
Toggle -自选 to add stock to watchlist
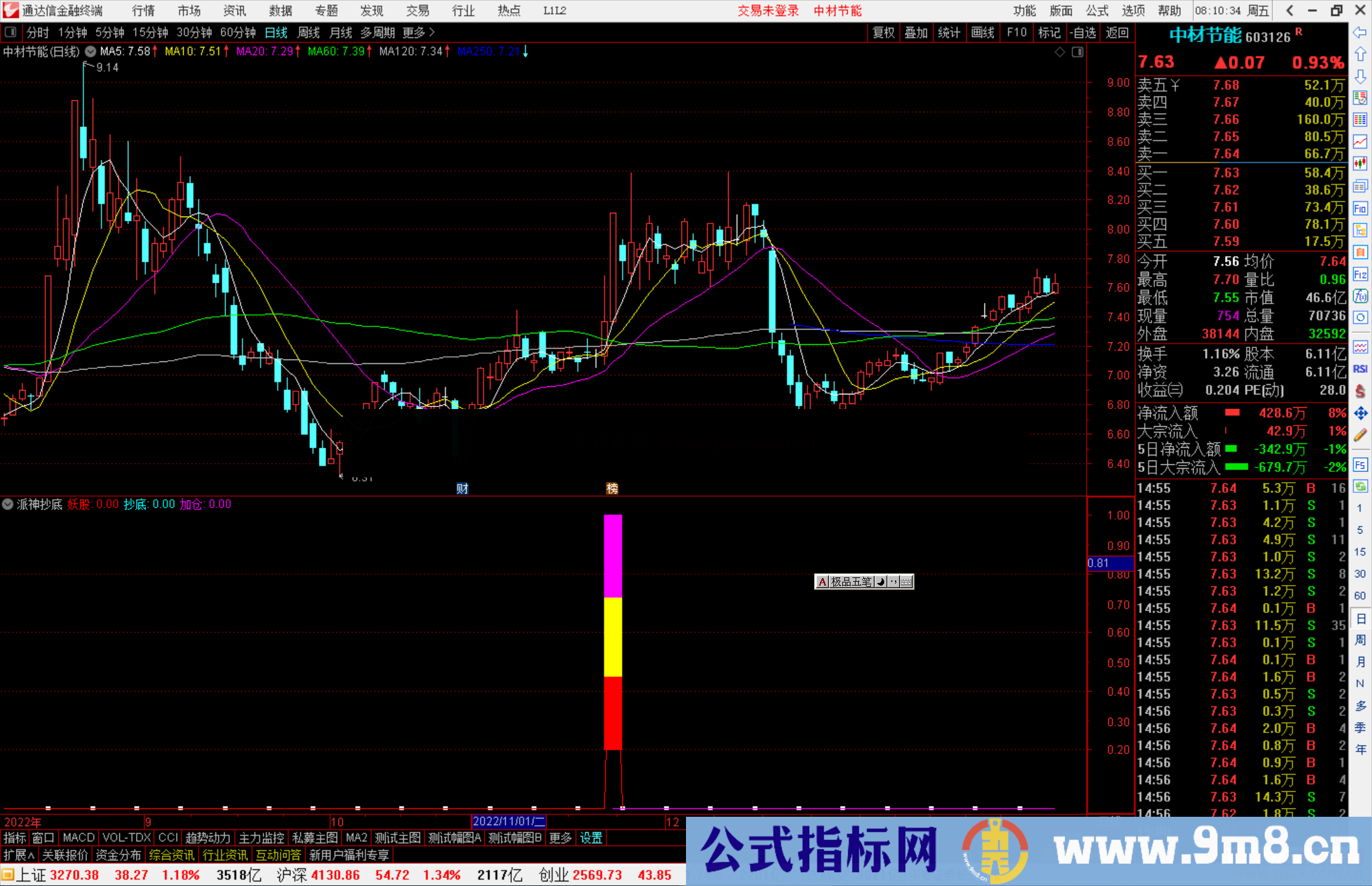(1084, 32)
